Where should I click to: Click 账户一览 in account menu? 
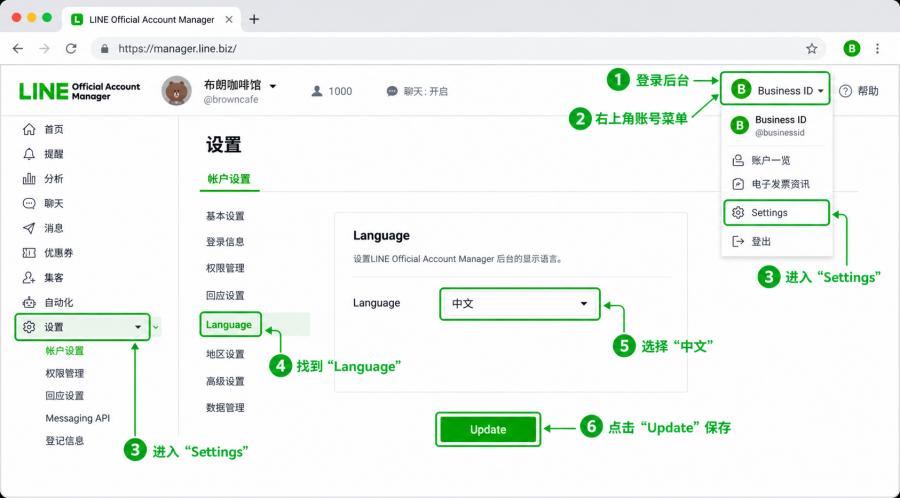click(x=771, y=161)
